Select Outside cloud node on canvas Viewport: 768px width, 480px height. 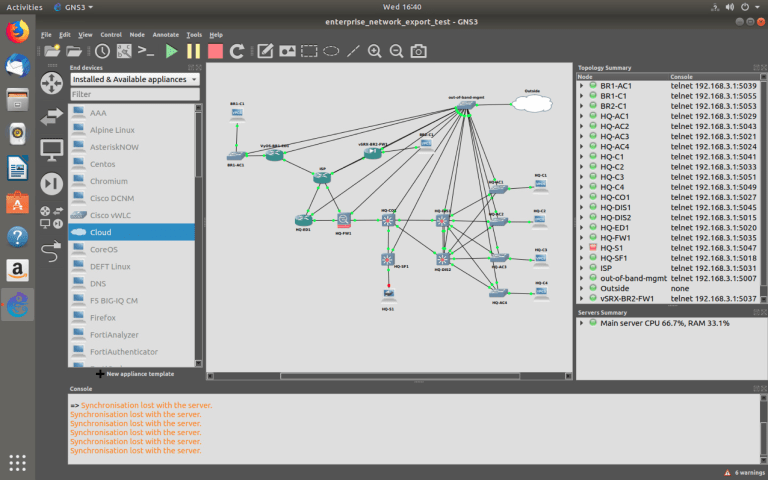(x=532, y=103)
